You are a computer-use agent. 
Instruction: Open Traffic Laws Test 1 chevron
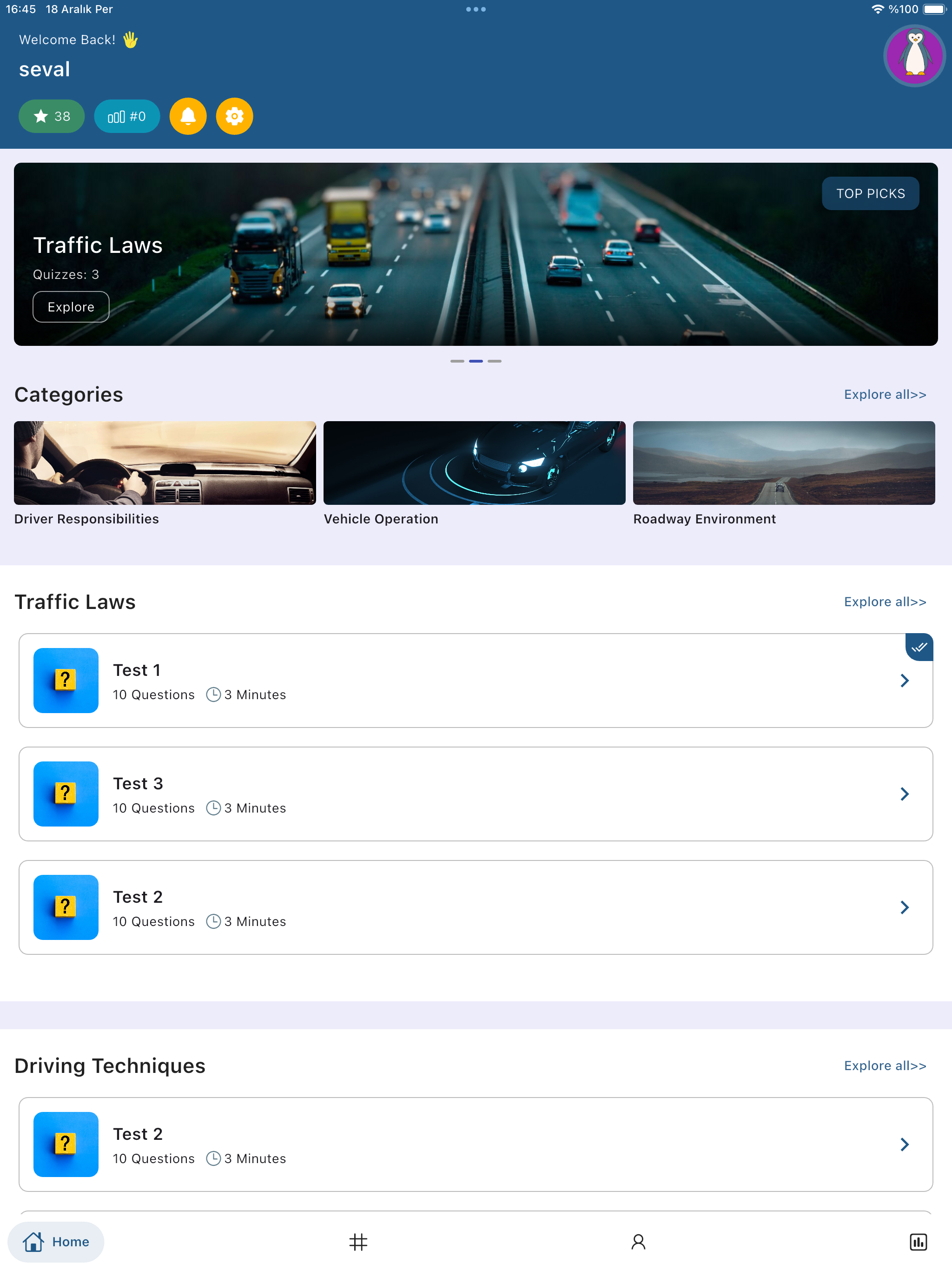(904, 681)
